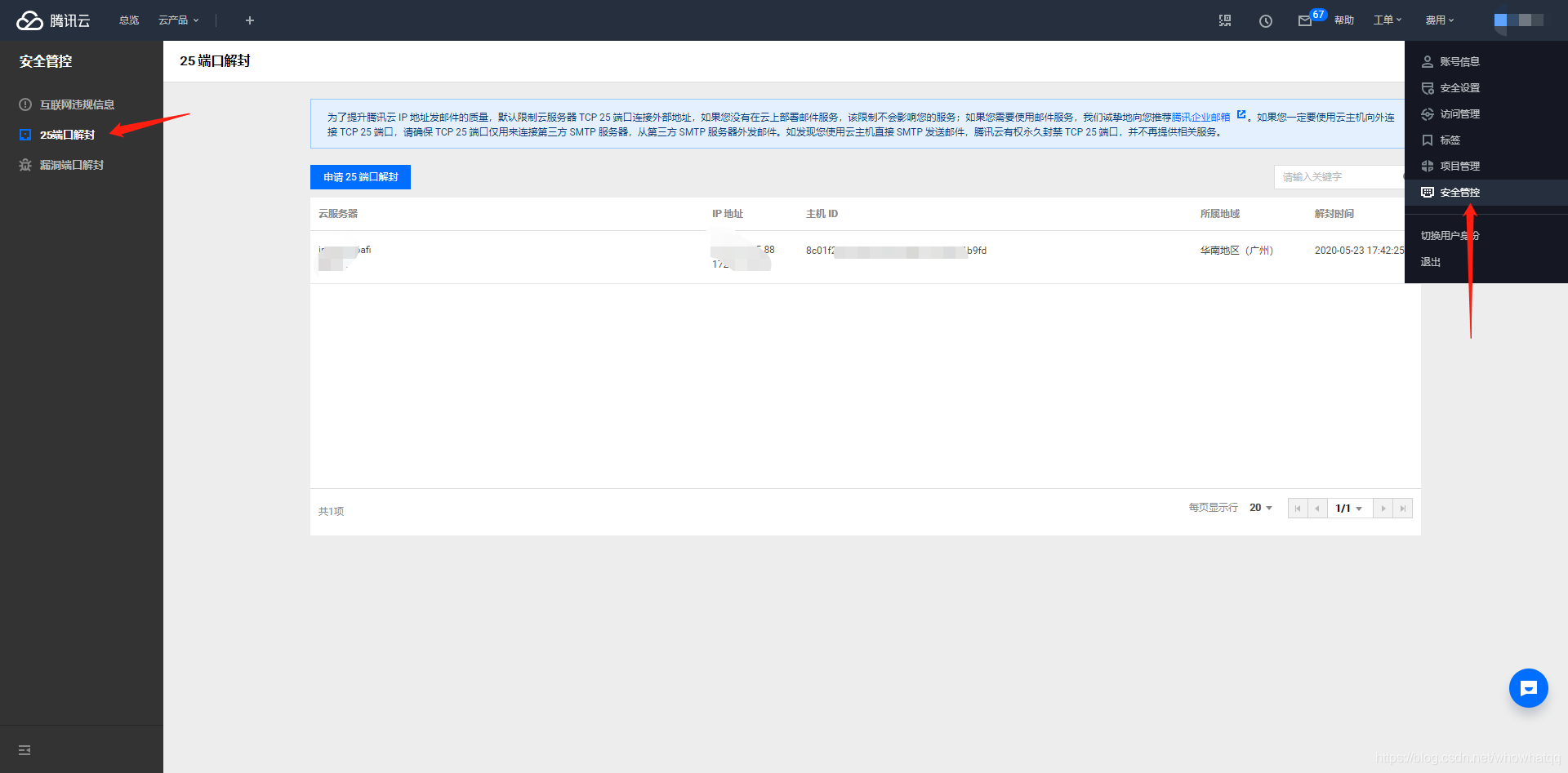Open 帮助 in top bar
This screenshot has width=1568, height=773.
pos(1344,20)
